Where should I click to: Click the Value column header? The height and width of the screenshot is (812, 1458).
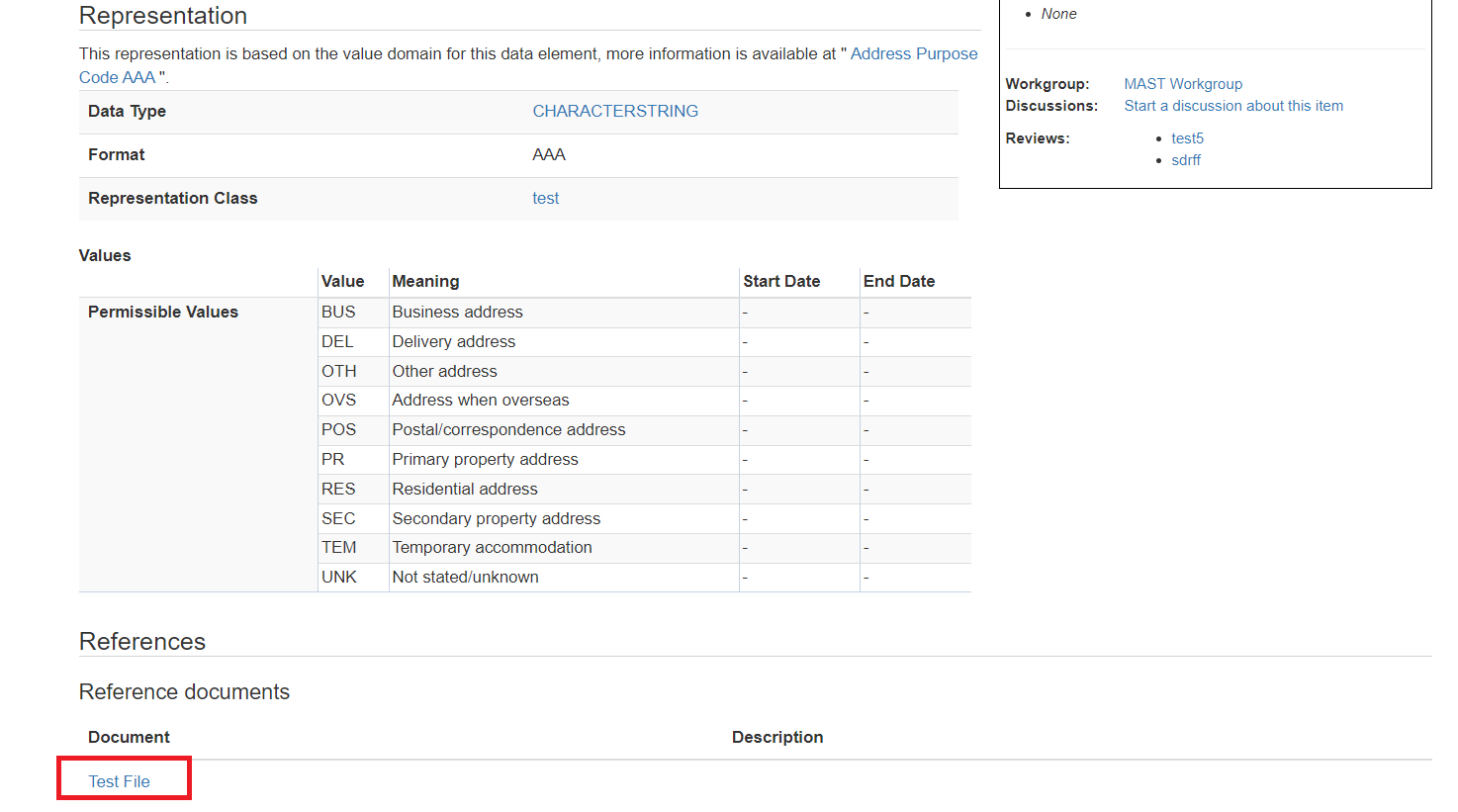click(342, 282)
